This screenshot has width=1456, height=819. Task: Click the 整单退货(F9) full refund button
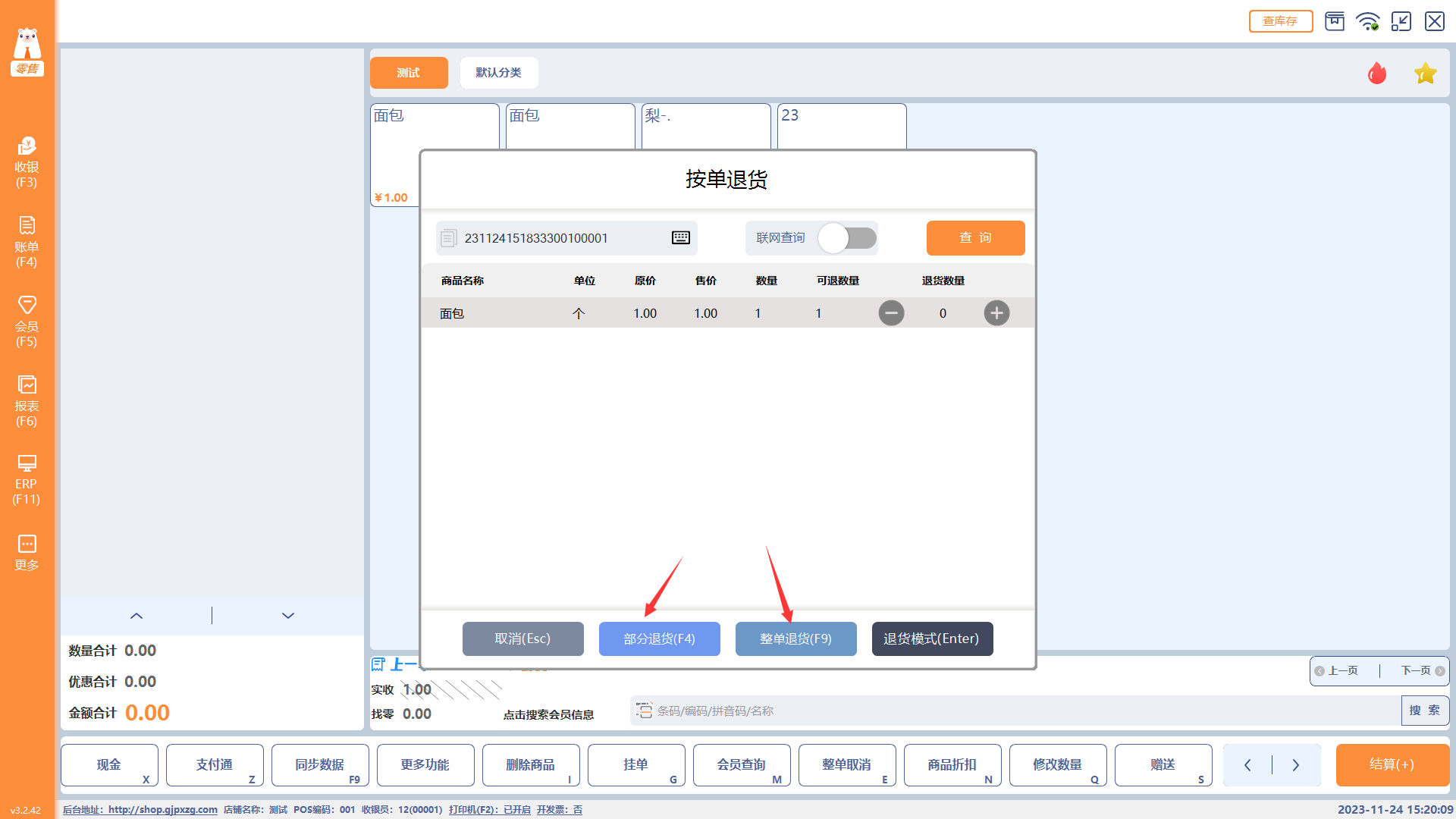(795, 639)
